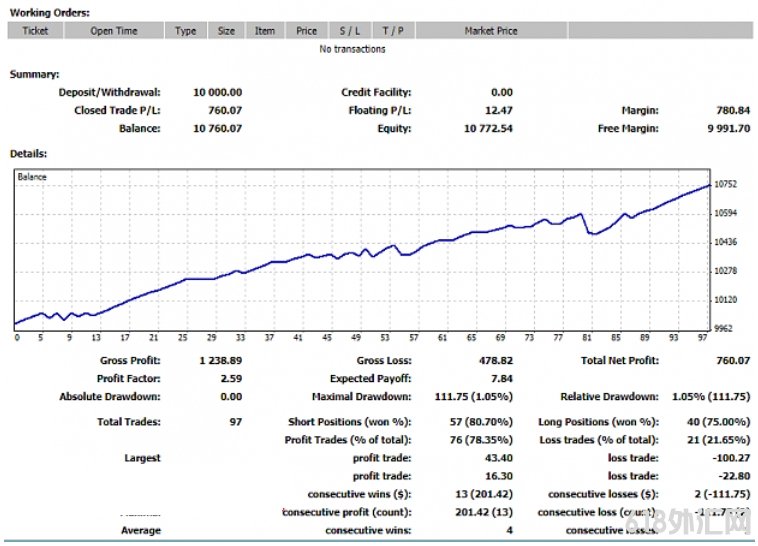This screenshot has width=758, height=546.
Task: Click the S / L column header
Action: point(350,31)
